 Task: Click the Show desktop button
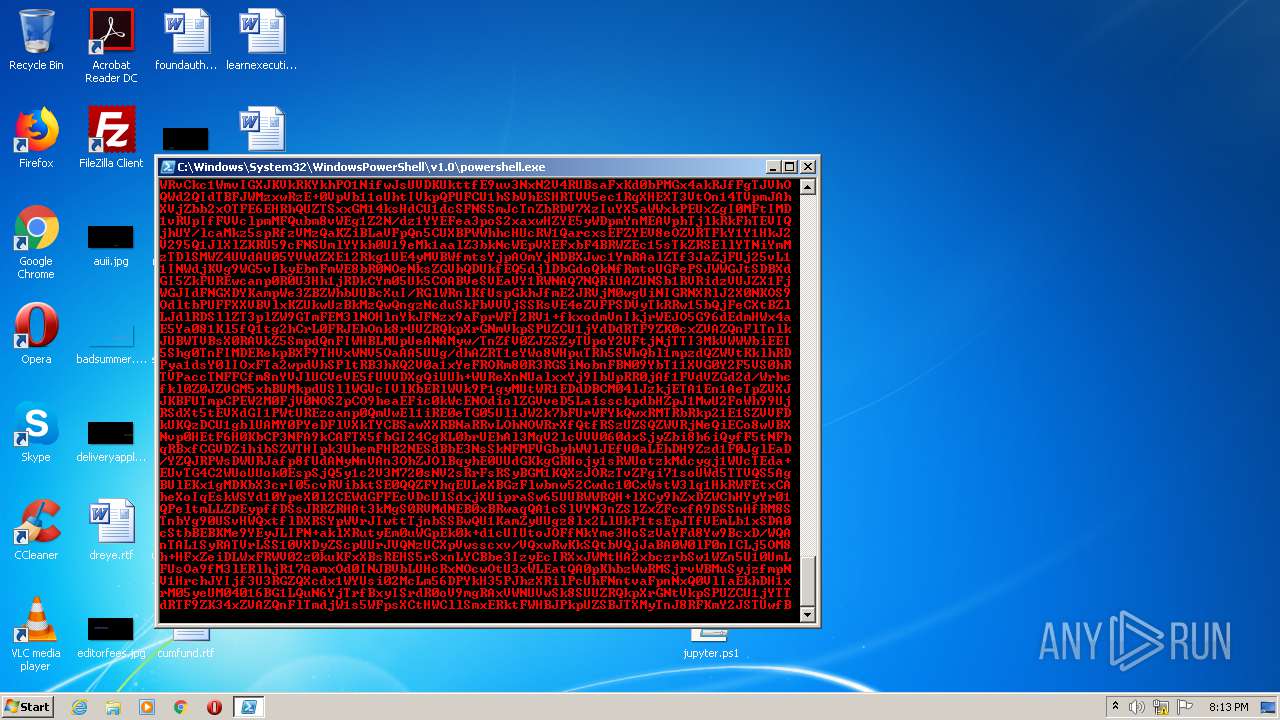point(1270,707)
